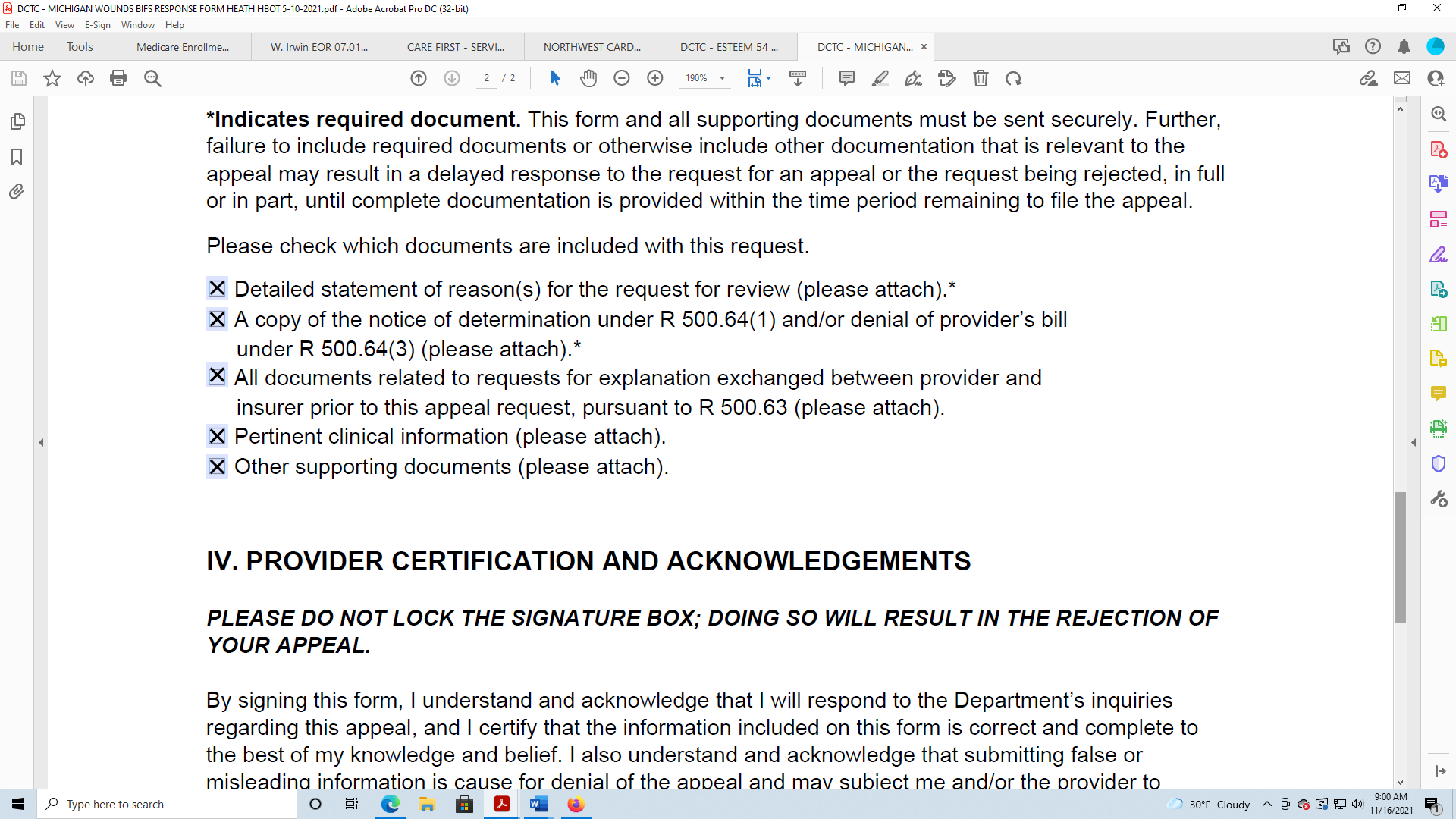Uncheck the 'Detailed statement of reason(s)' checkbox

click(x=216, y=288)
